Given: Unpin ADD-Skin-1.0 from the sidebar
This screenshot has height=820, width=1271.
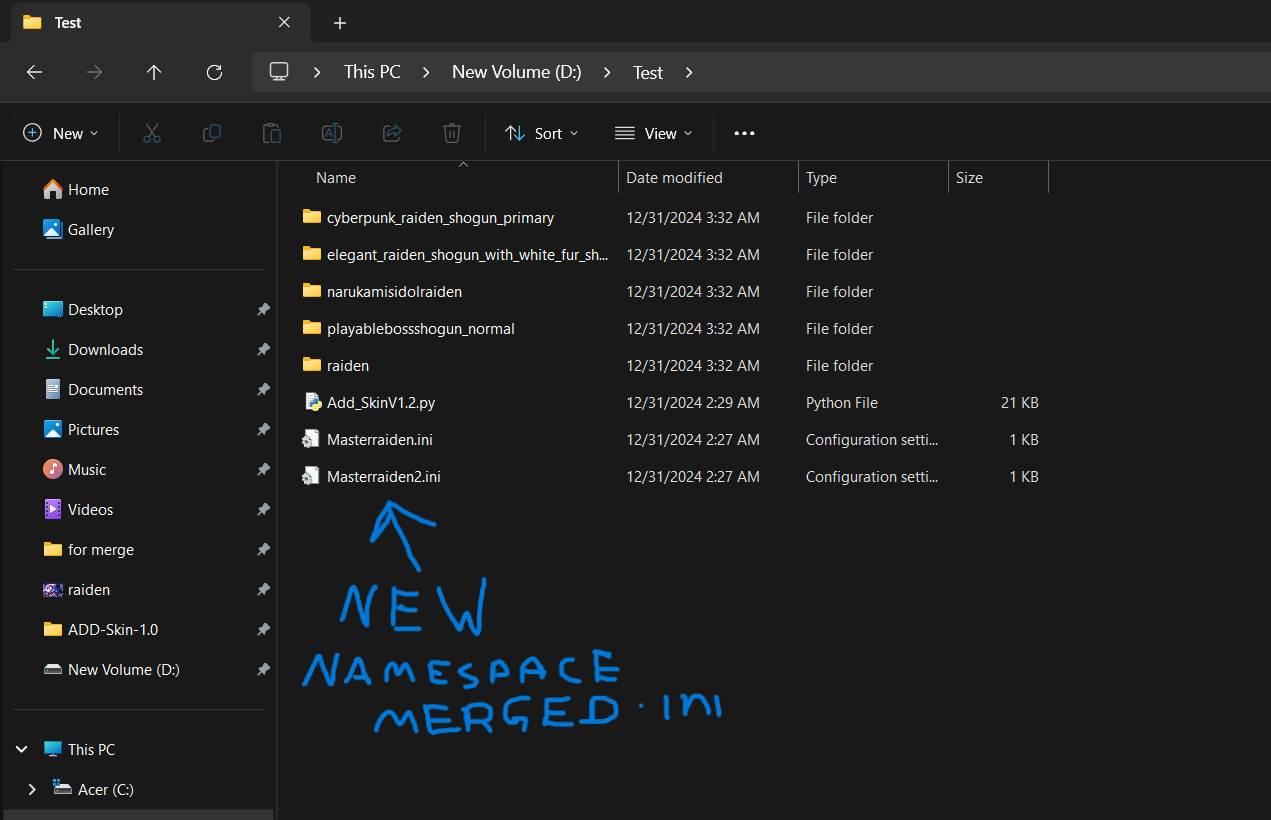Looking at the screenshot, I should click(x=263, y=629).
